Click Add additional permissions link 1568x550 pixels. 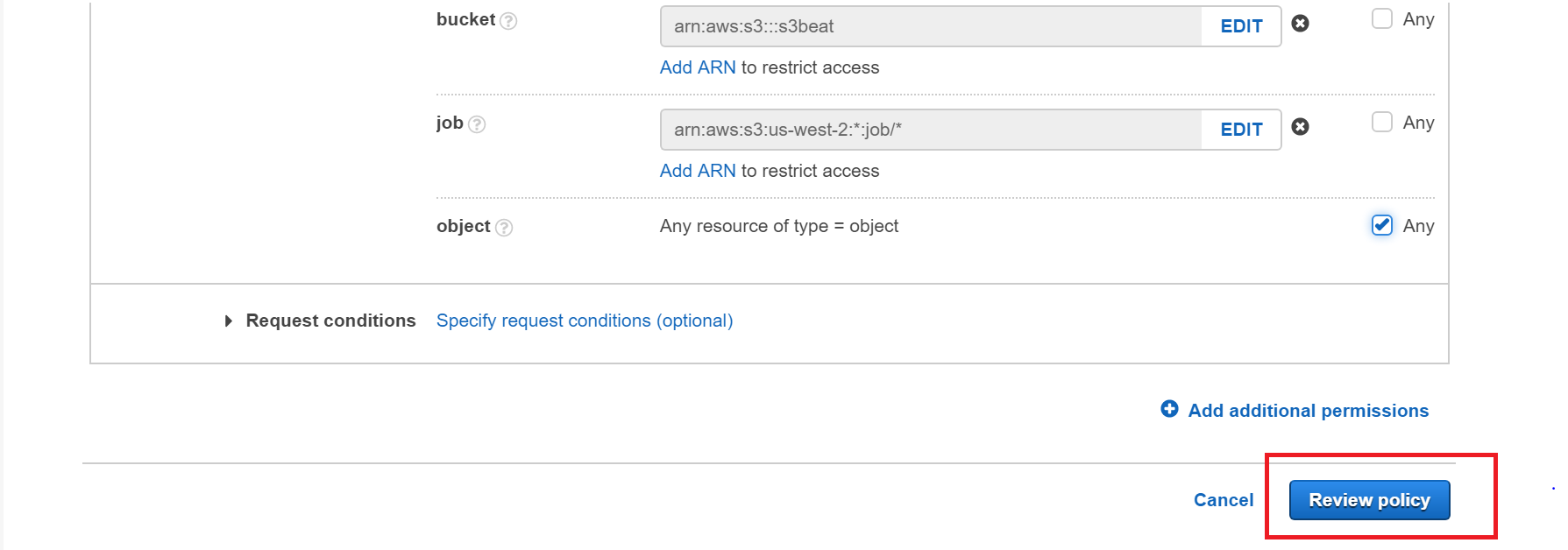1308,411
